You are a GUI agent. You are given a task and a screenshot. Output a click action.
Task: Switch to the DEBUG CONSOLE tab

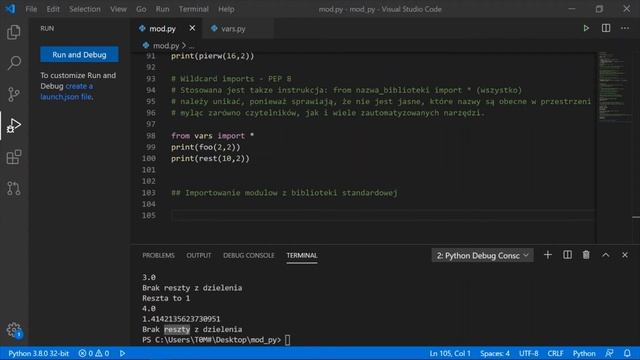pyautogui.click(x=249, y=256)
